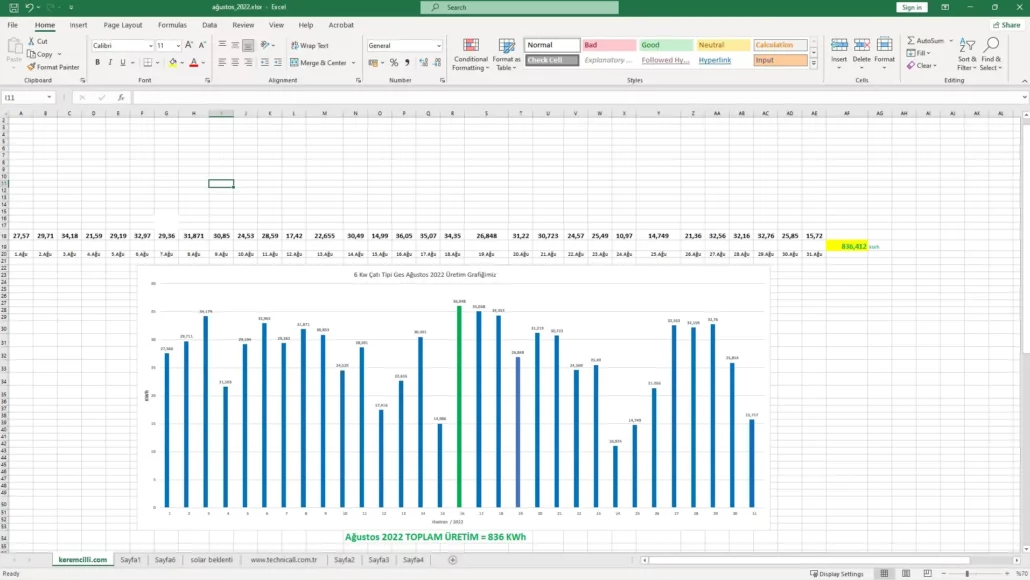Switch to Page Layout view in status bar

pyautogui.click(x=906, y=573)
